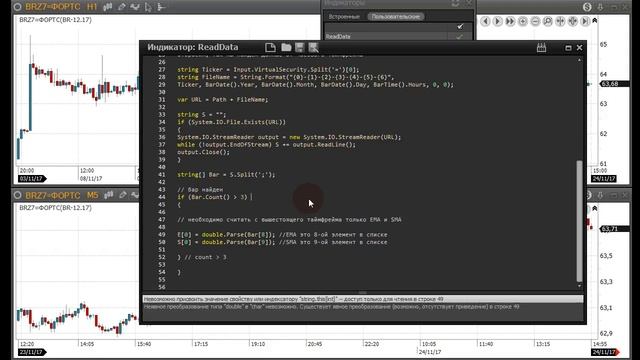Click the first error message about string.this[int]

pos(362,299)
